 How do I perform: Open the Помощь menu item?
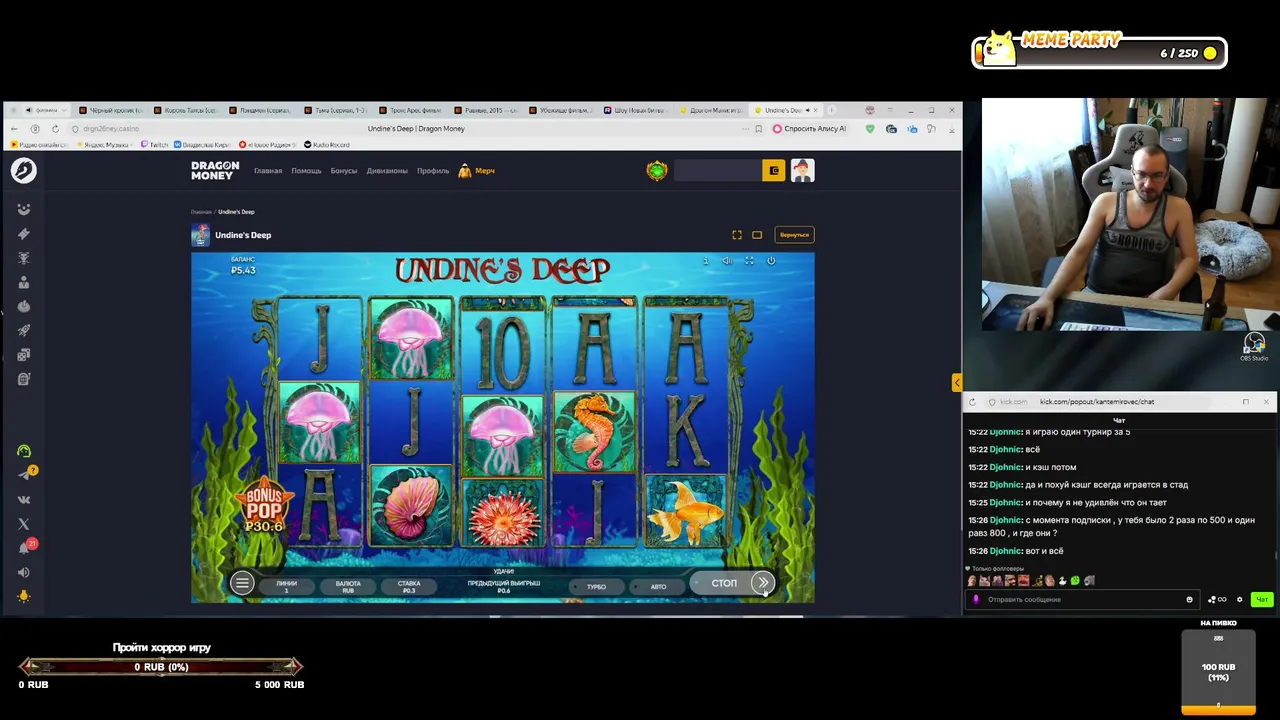(306, 171)
